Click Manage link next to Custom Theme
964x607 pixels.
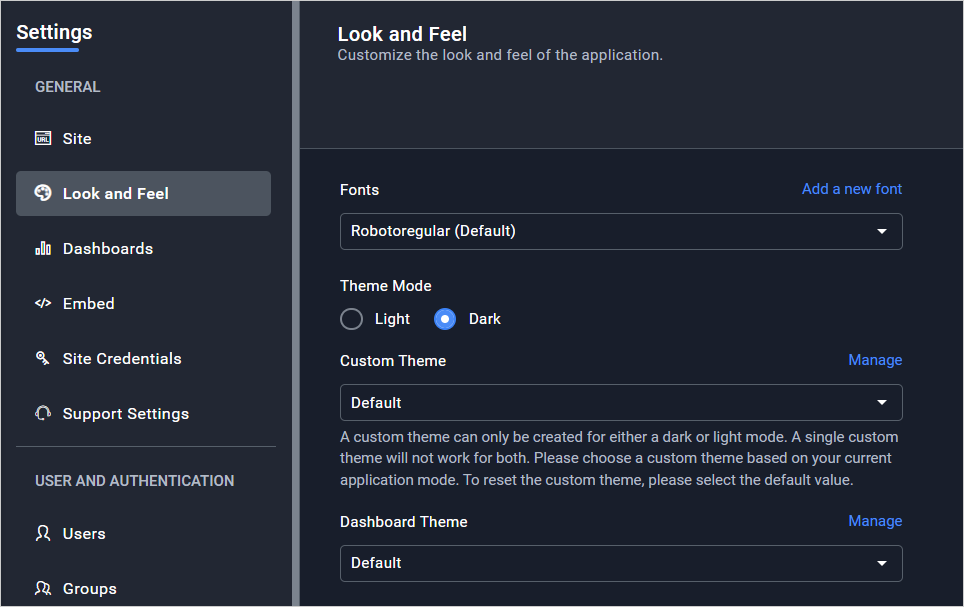pyautogui.click(x=875, y=360)
